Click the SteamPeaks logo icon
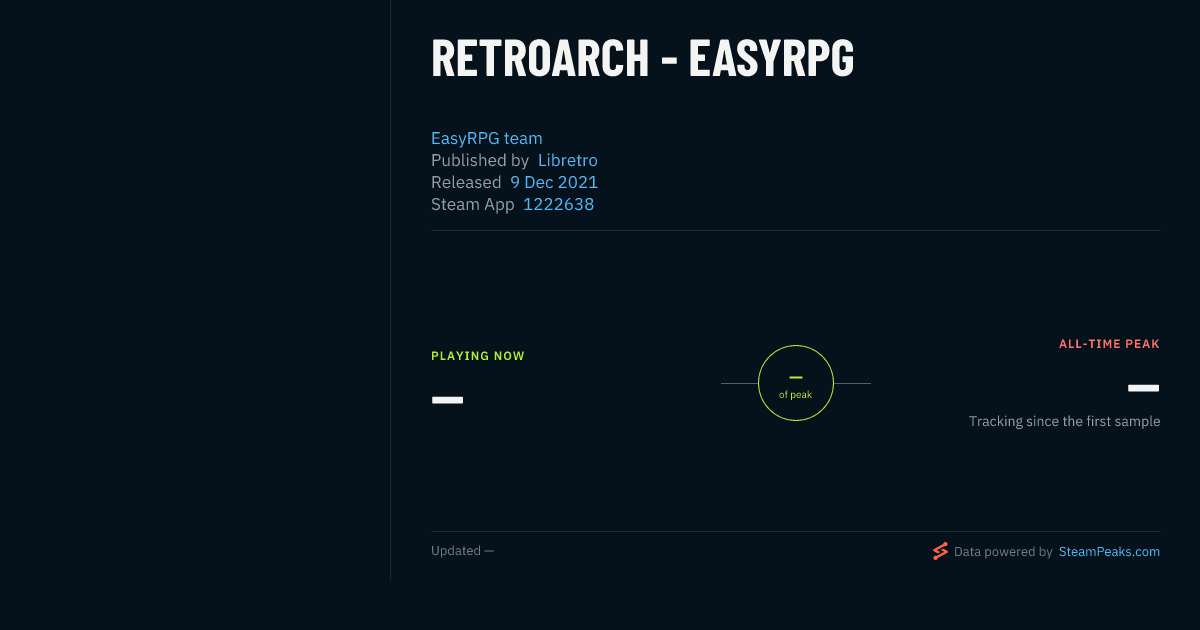Screen dimensions: 1200x630 [x=940, y=551]
